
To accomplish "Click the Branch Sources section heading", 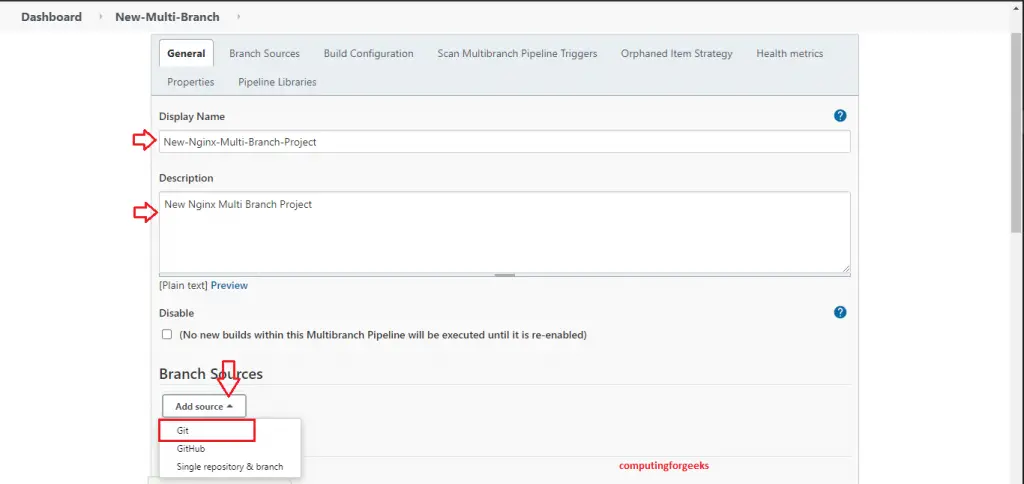I will 211,374.
